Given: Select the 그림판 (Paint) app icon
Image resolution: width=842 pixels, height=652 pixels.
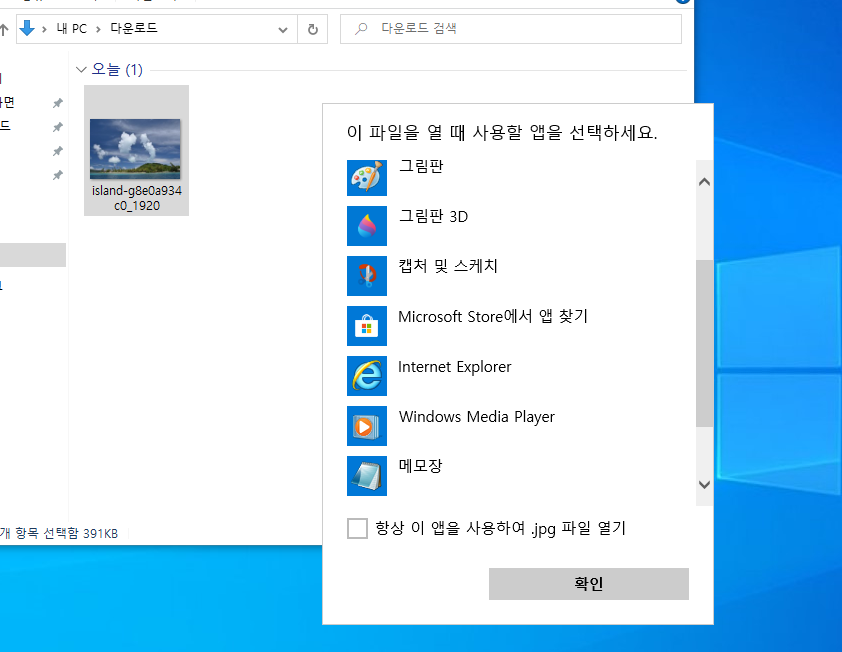Looking at the screenshot, I should pos(367,178).
